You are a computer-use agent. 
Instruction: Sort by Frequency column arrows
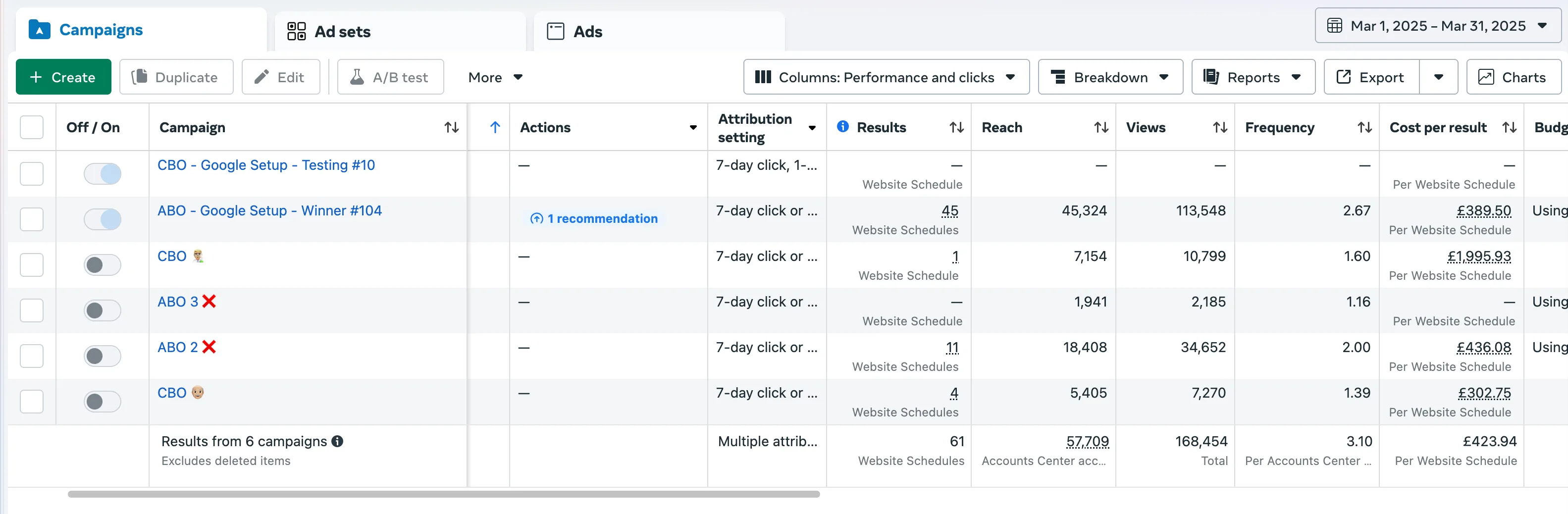[x=1364, y=128]
